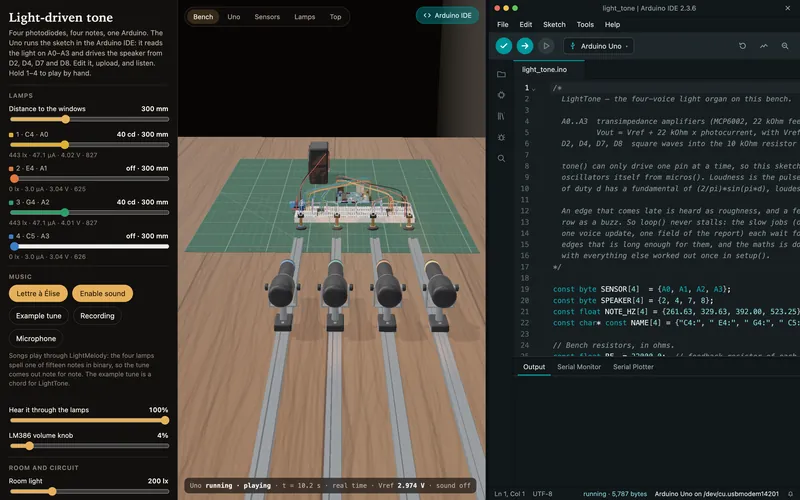Click the green square marker for lamp 3 G4

click(11, 203)
